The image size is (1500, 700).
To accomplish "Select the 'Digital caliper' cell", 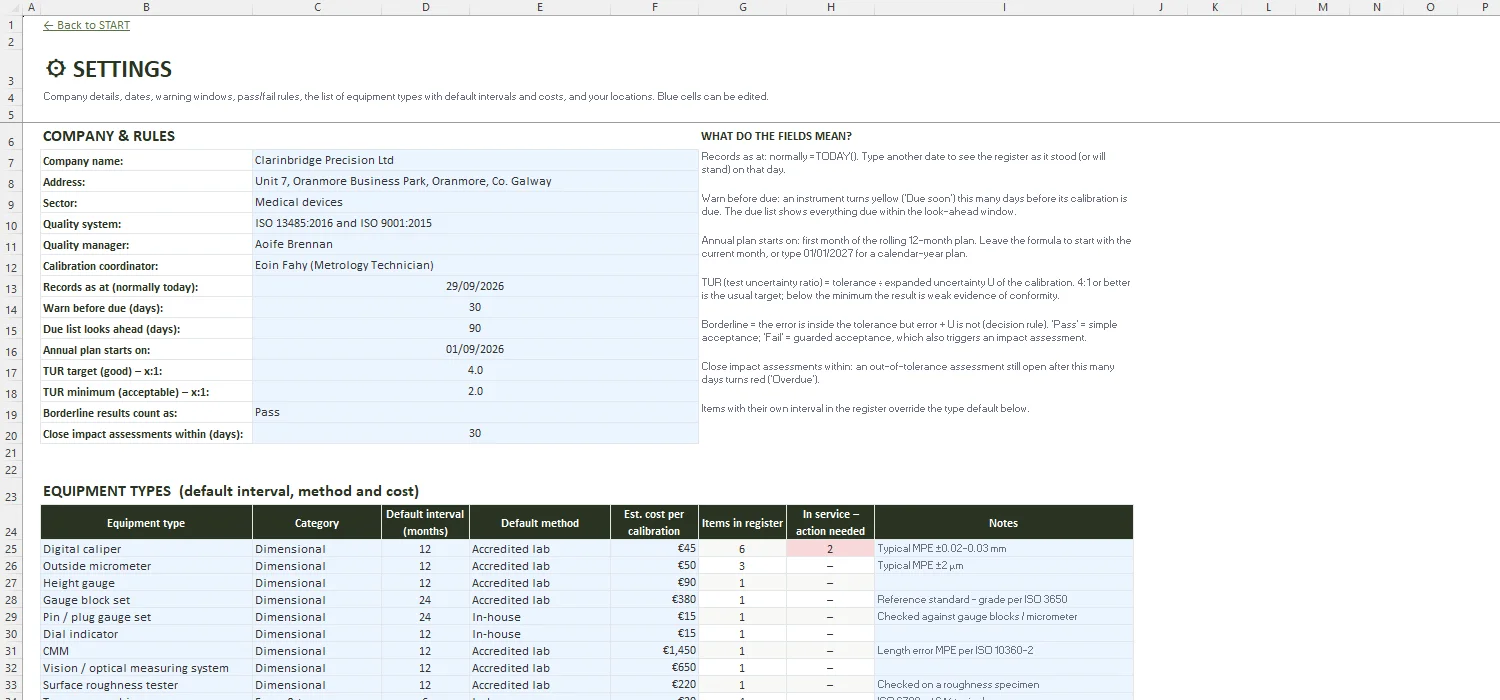I will (146, 549).
